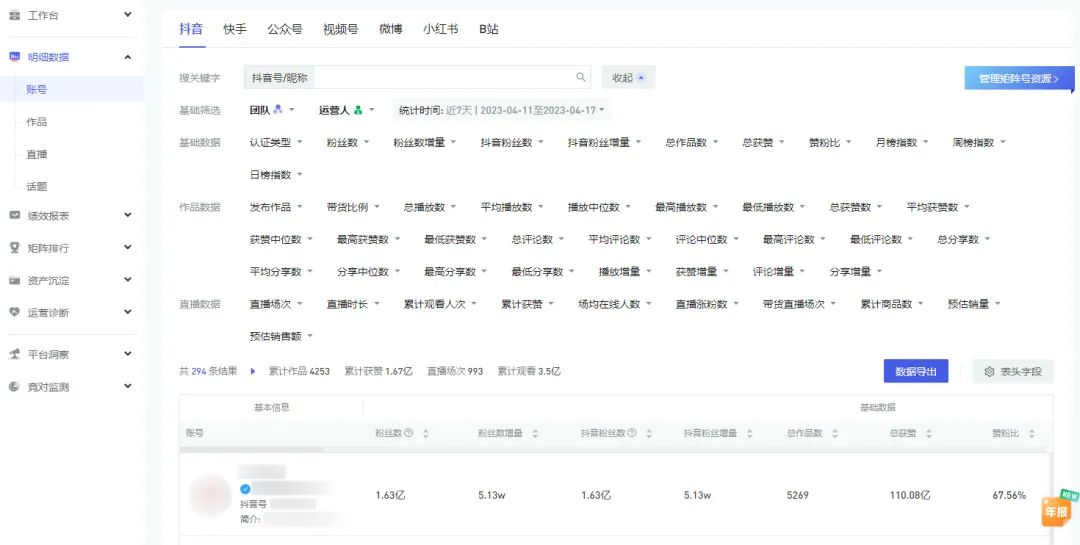Open the 日榜指数 filter dropdown
The width and height of the screenshot is (1080, 545).
276,175
